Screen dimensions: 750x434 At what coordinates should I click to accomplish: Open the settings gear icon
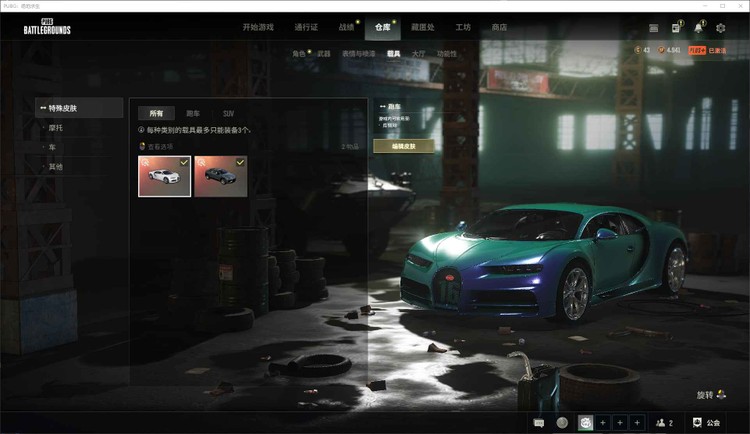(720, 28)
